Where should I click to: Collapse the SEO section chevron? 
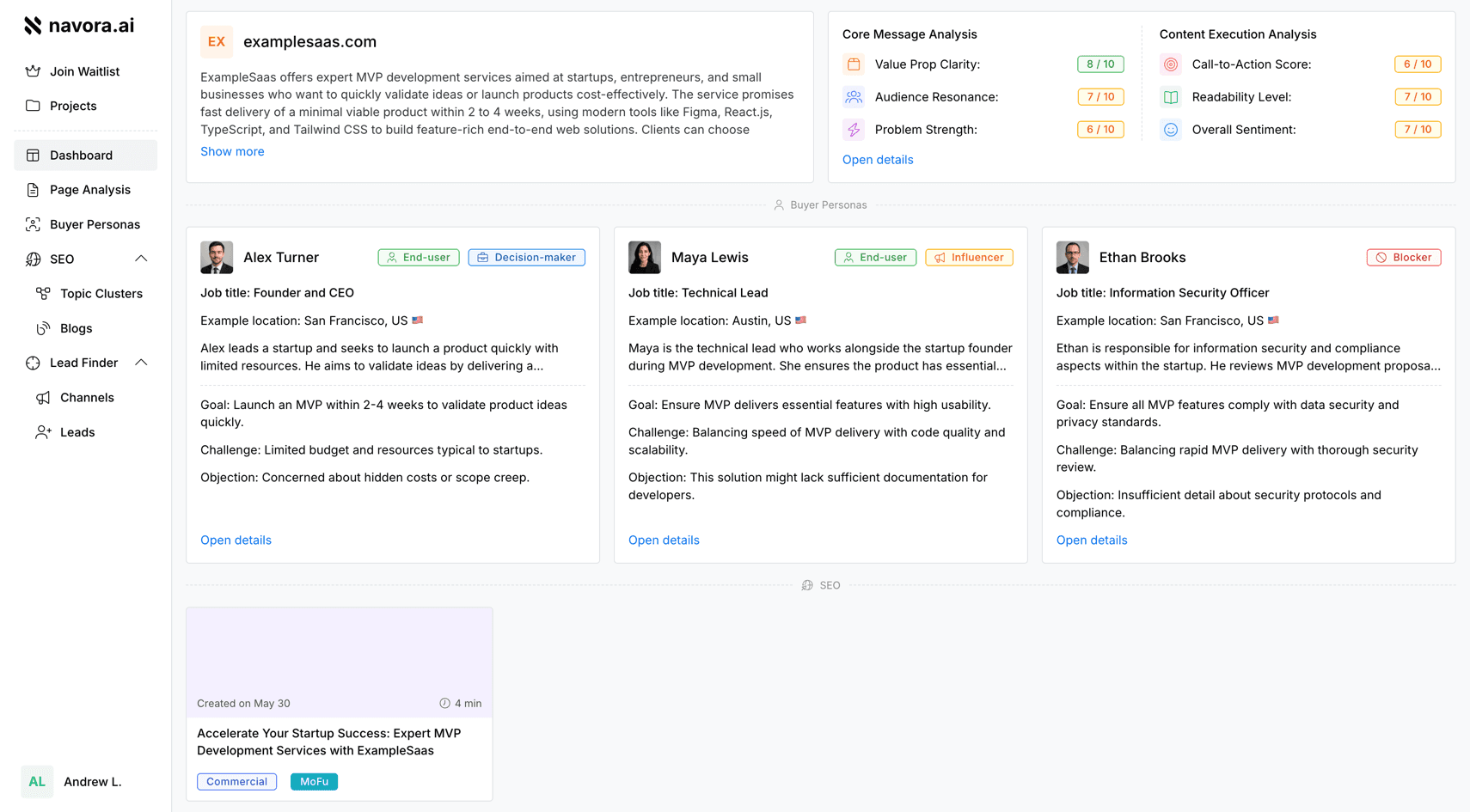(x=141, y=258)
